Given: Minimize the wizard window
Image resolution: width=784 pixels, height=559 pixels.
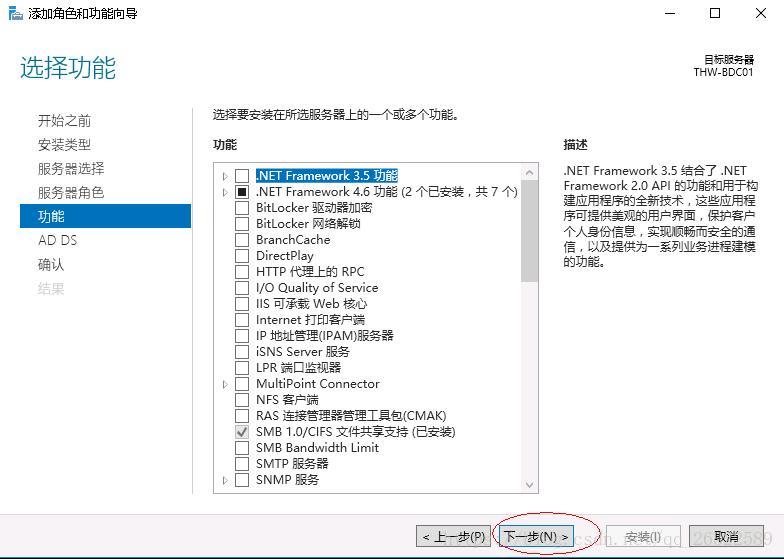Looking at the screenshot, I should coord(670,14).
